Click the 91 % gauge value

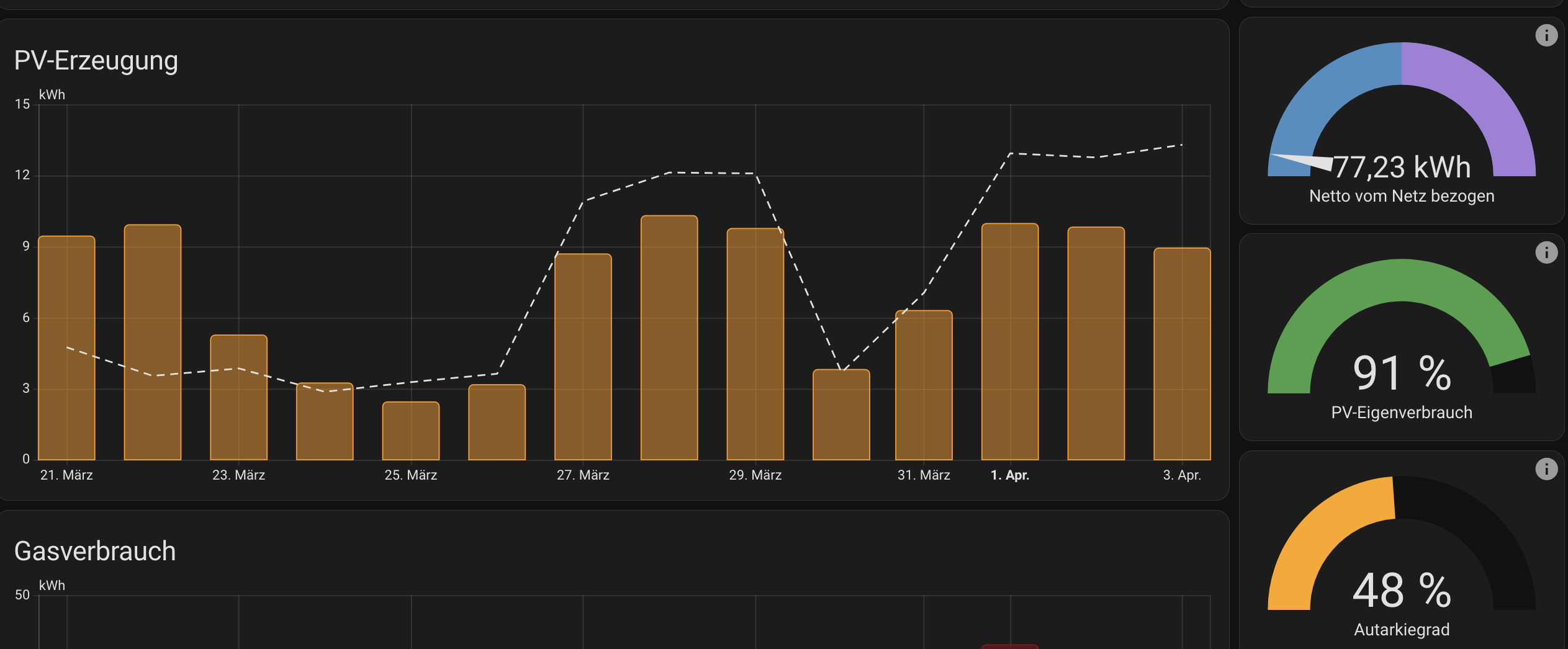(1402, 374)
